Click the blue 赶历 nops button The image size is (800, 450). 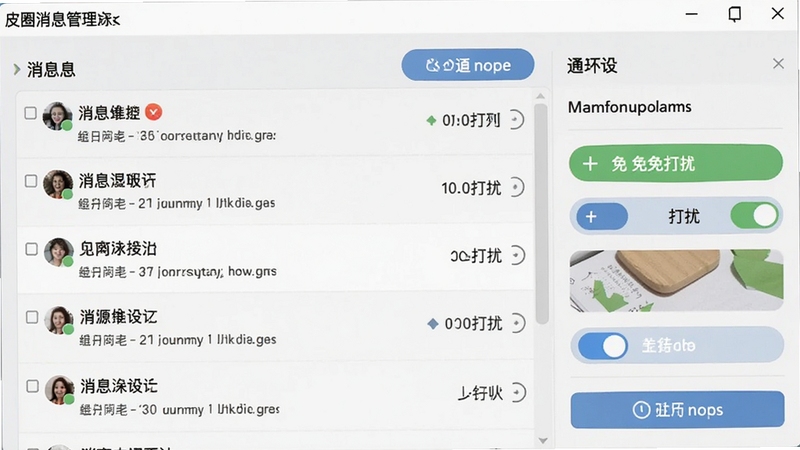click(677, 409)
